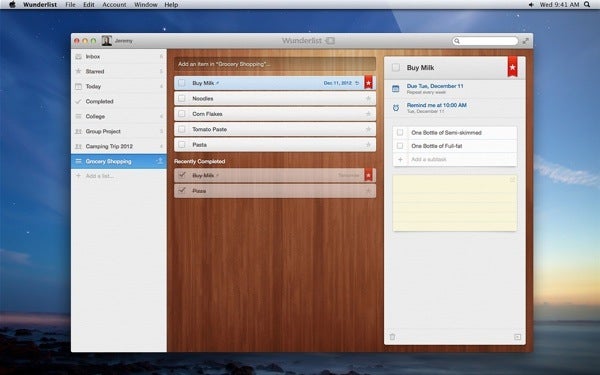Viewport: 600px width, 375px height.
Task: Star the Corn Flakes task
Action: (368, 114)
